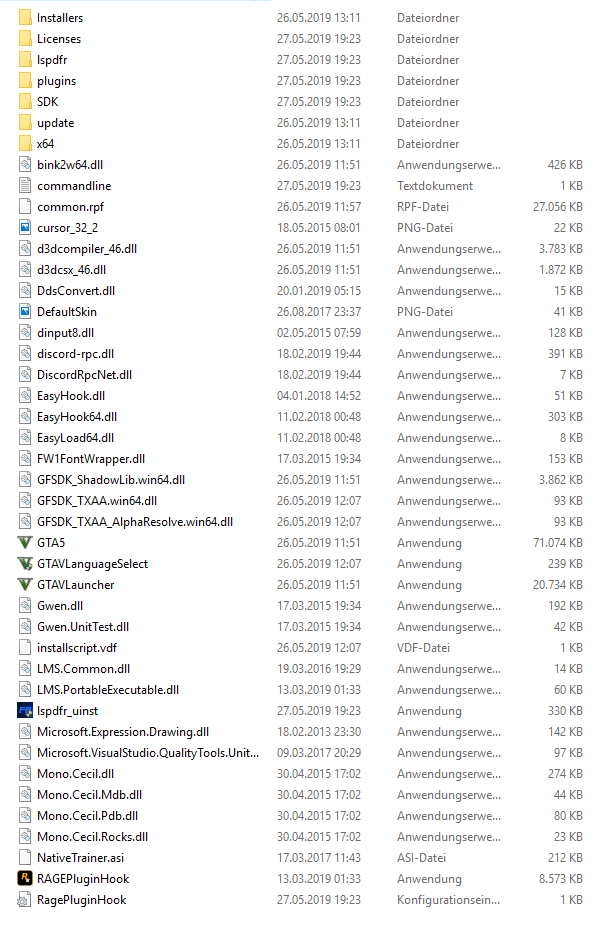Click the Konfigurationsein... type of RagePluginHook
The height and width of the screenshot is (925, 602).
tap(449, 900)
